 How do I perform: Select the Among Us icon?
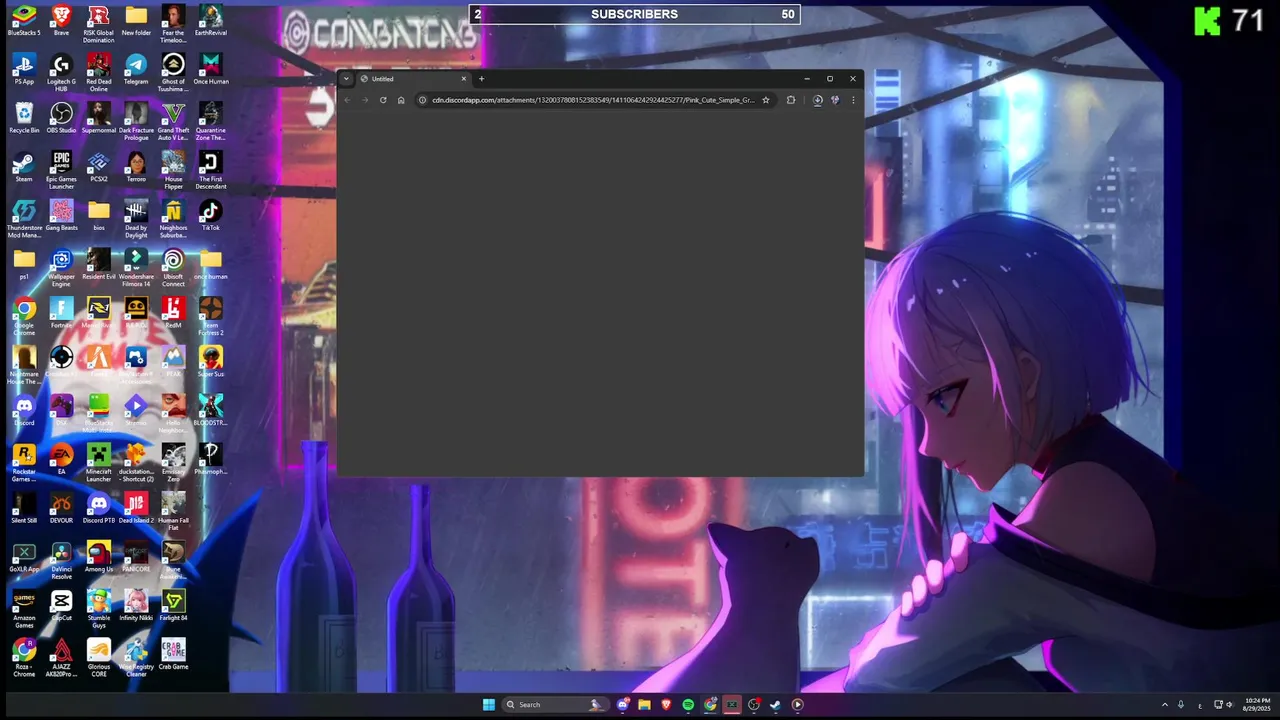click(x=98, y=559)
